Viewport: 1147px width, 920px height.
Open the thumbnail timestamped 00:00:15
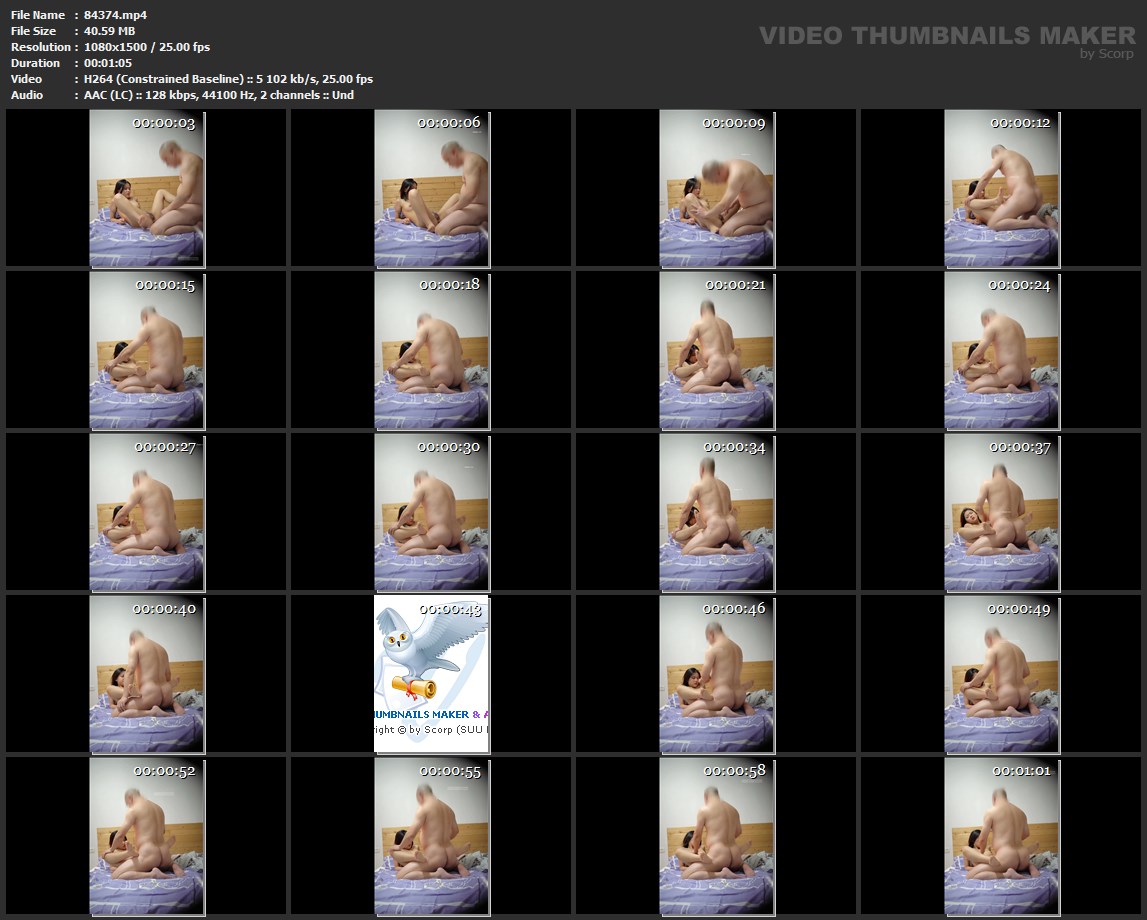[147, 350]
